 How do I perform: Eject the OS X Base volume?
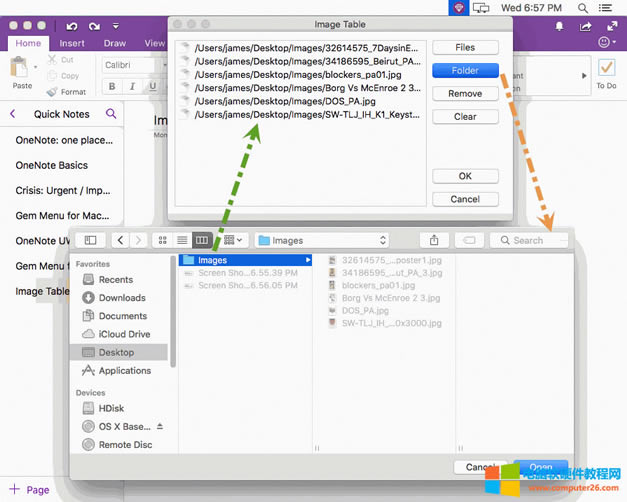pos(159,426)
